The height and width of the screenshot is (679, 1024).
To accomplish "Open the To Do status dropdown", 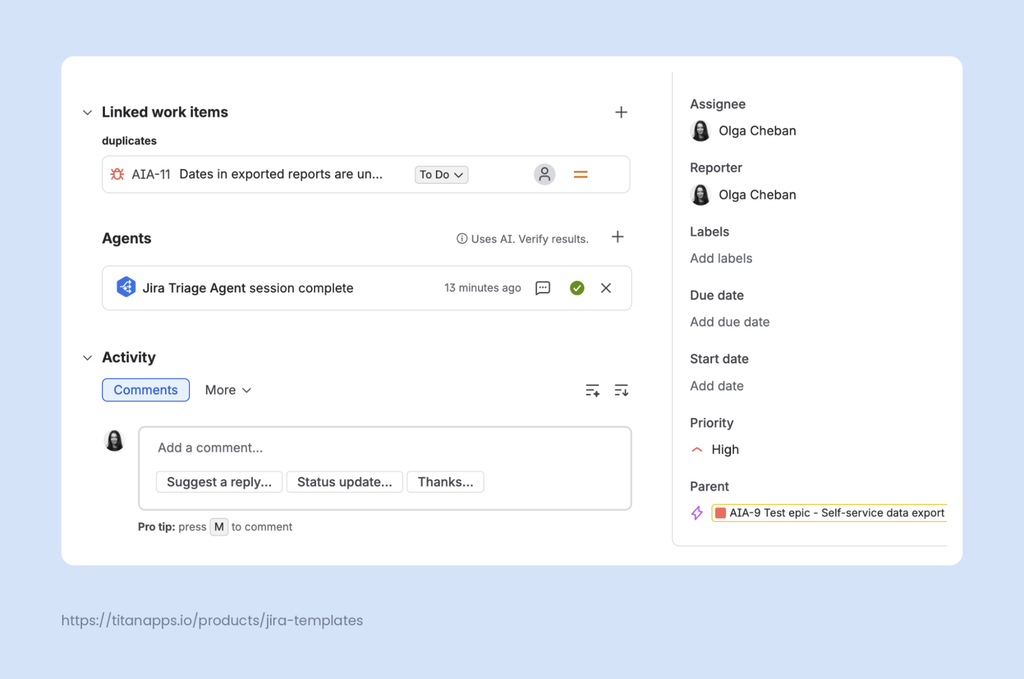I will tap(441, 175).
